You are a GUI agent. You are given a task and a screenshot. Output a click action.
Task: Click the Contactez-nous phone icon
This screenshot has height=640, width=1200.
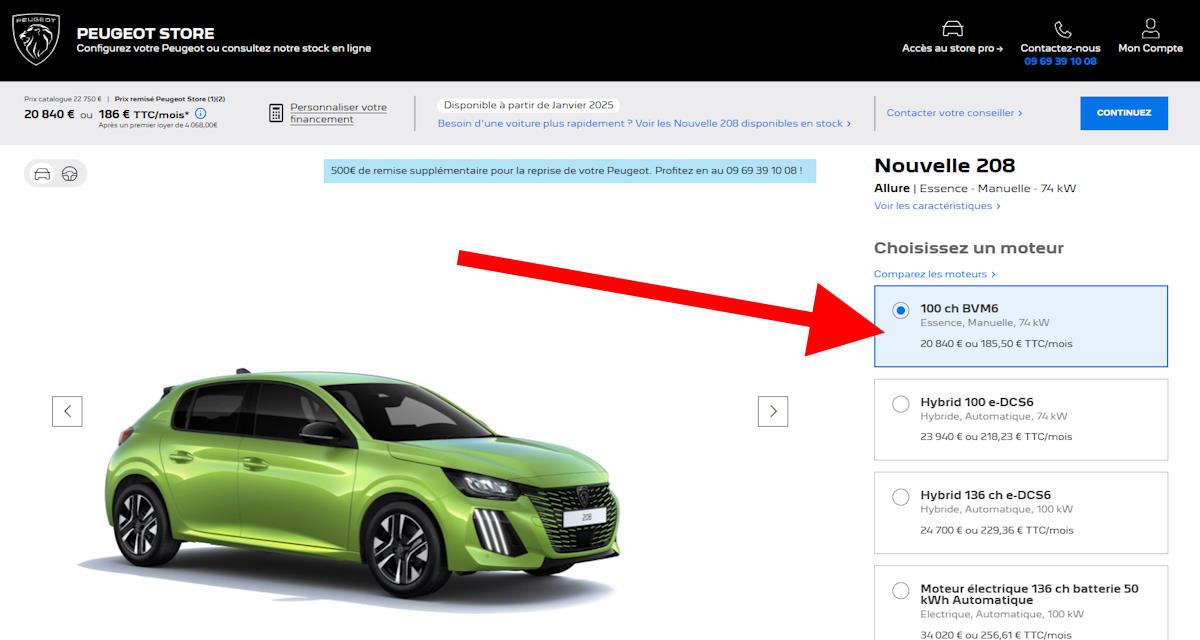tap(1061, 29)
